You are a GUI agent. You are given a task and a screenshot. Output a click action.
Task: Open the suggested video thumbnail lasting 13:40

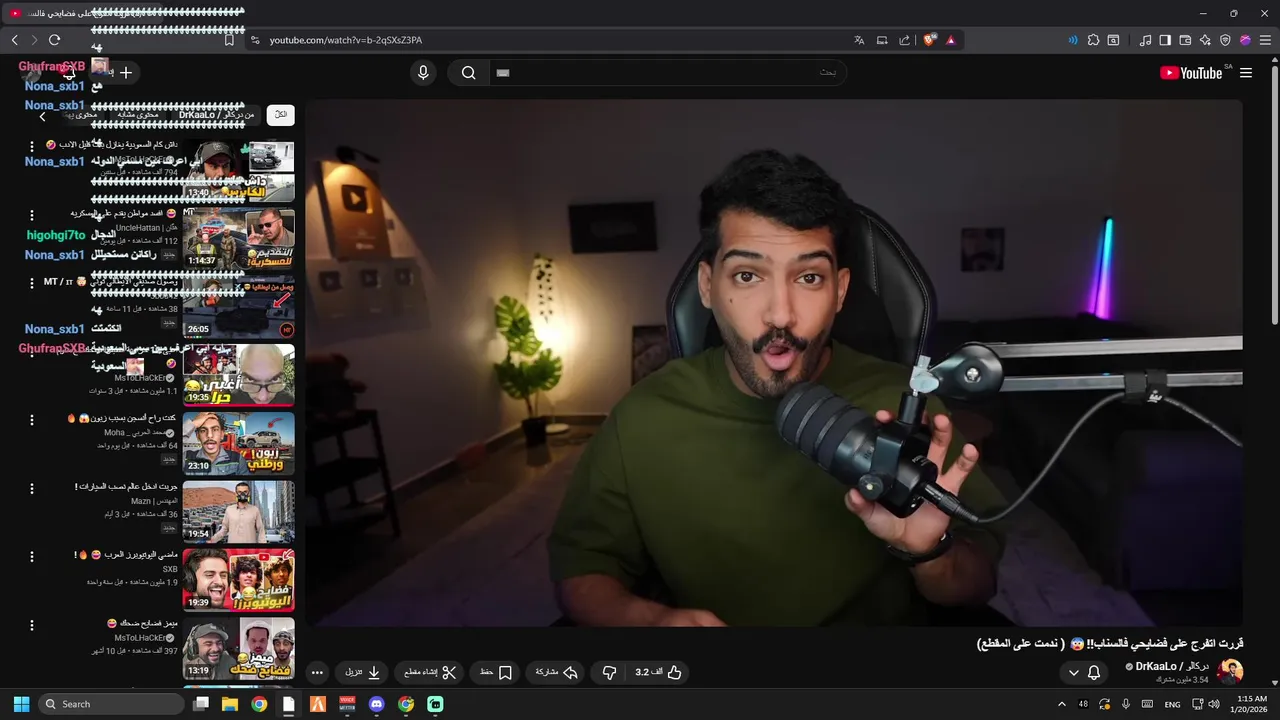pos(239,170)
